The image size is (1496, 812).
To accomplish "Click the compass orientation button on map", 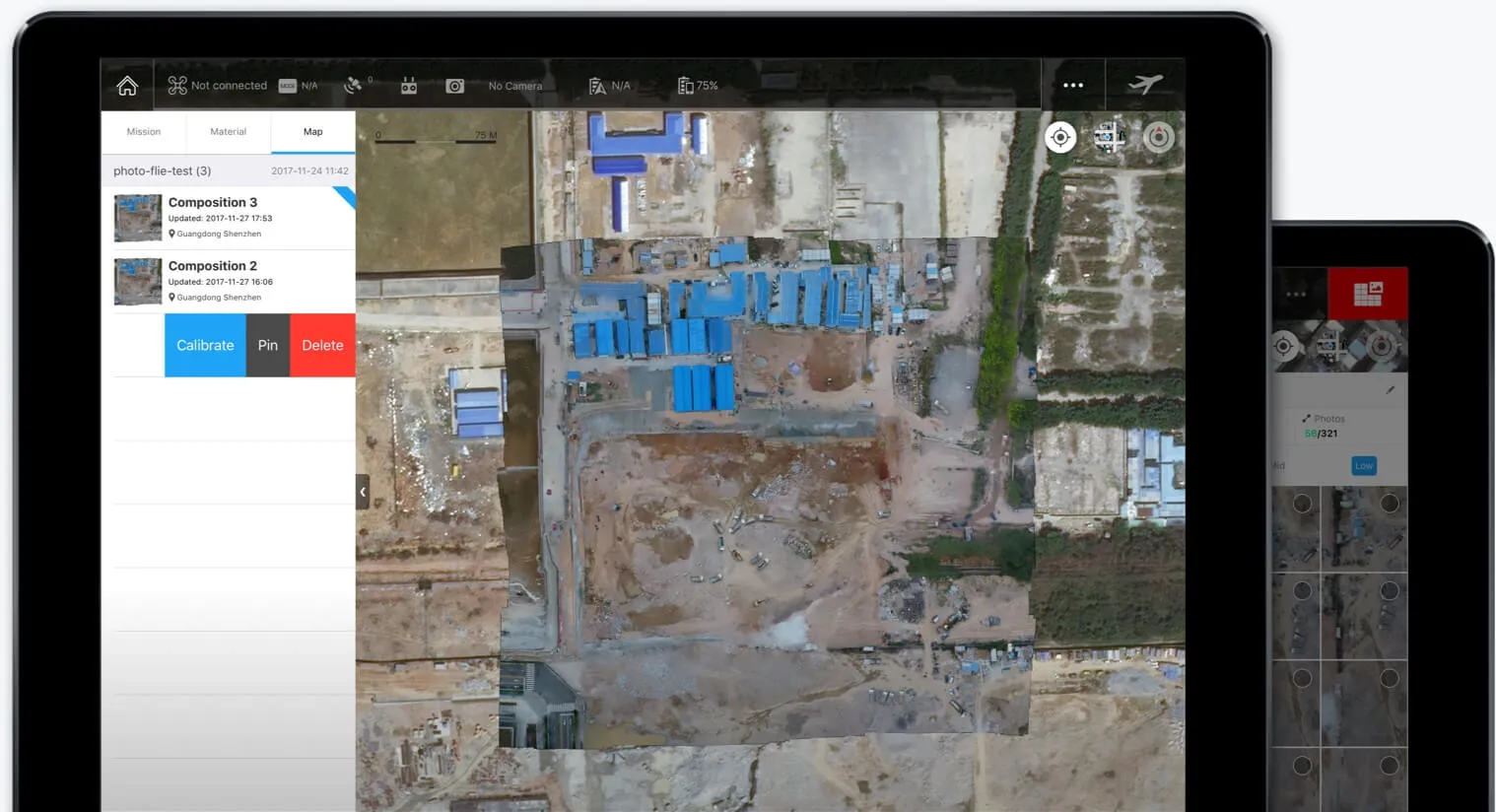I will pos(1159,137).
